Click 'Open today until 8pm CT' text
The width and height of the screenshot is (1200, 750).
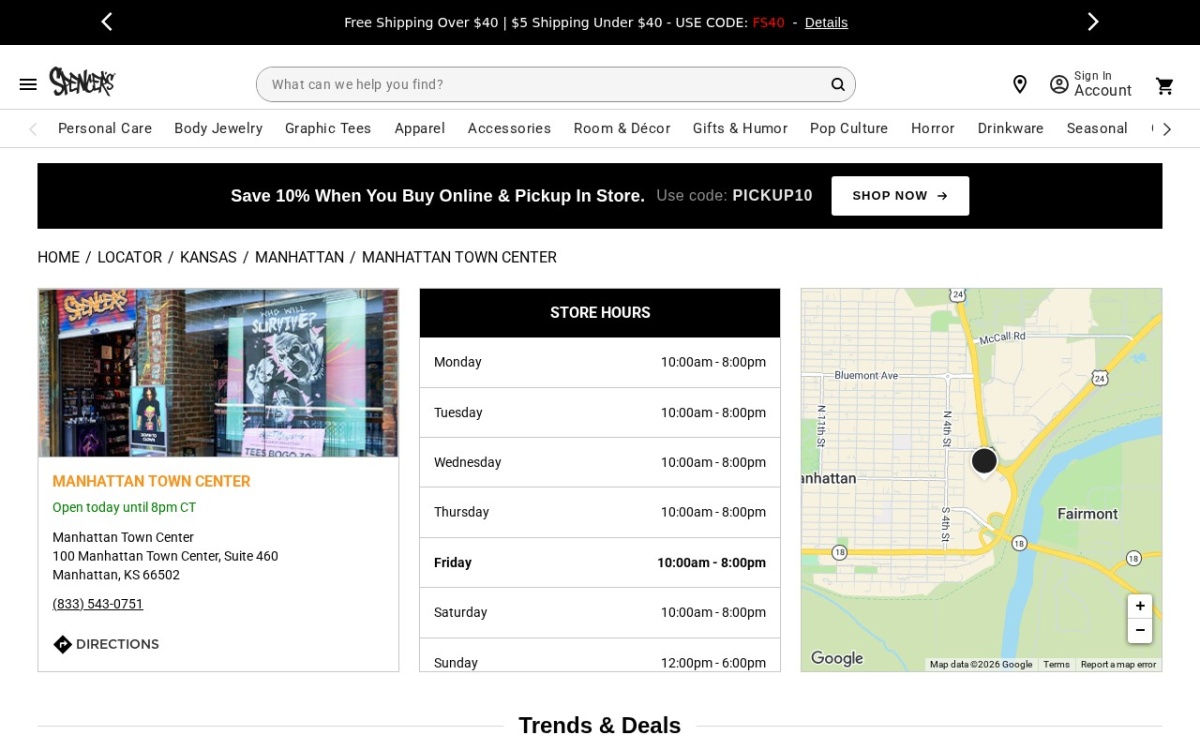point(124,507)
